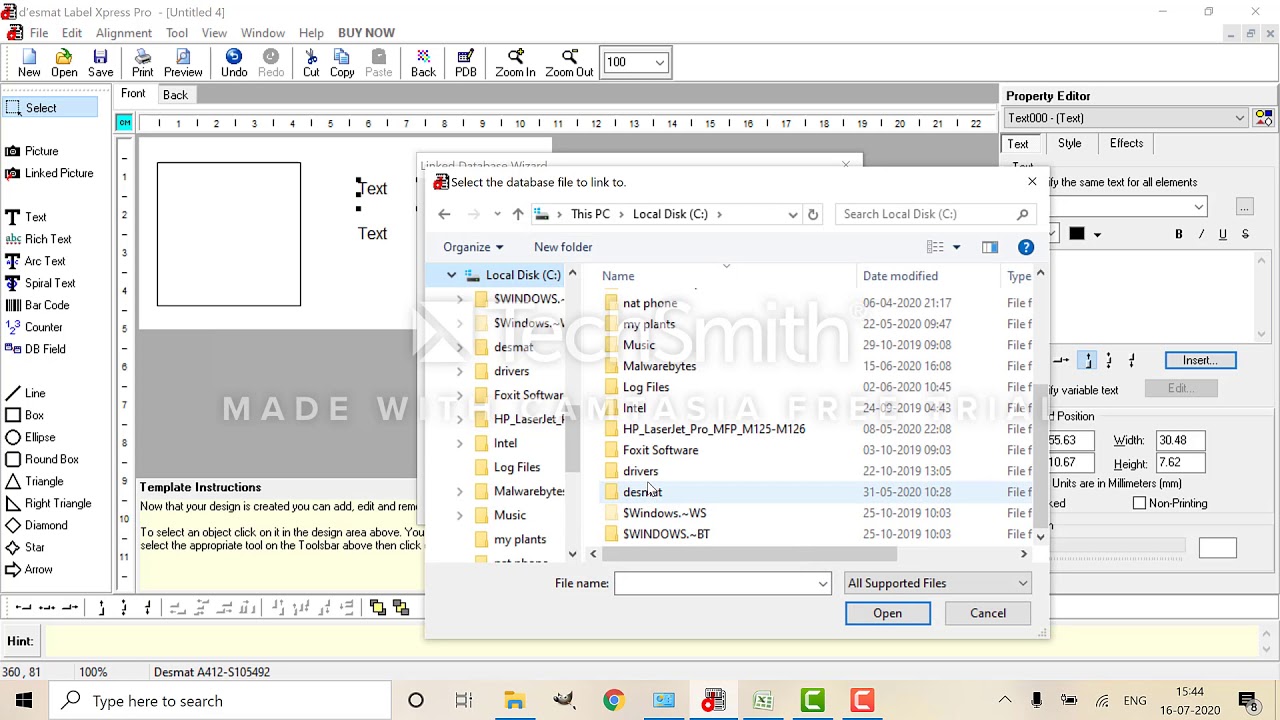Image resolution: width=1280 pixels, height=720 pixels.
Task: Click the BUY NOW menu link
Action: coord(366,33)
